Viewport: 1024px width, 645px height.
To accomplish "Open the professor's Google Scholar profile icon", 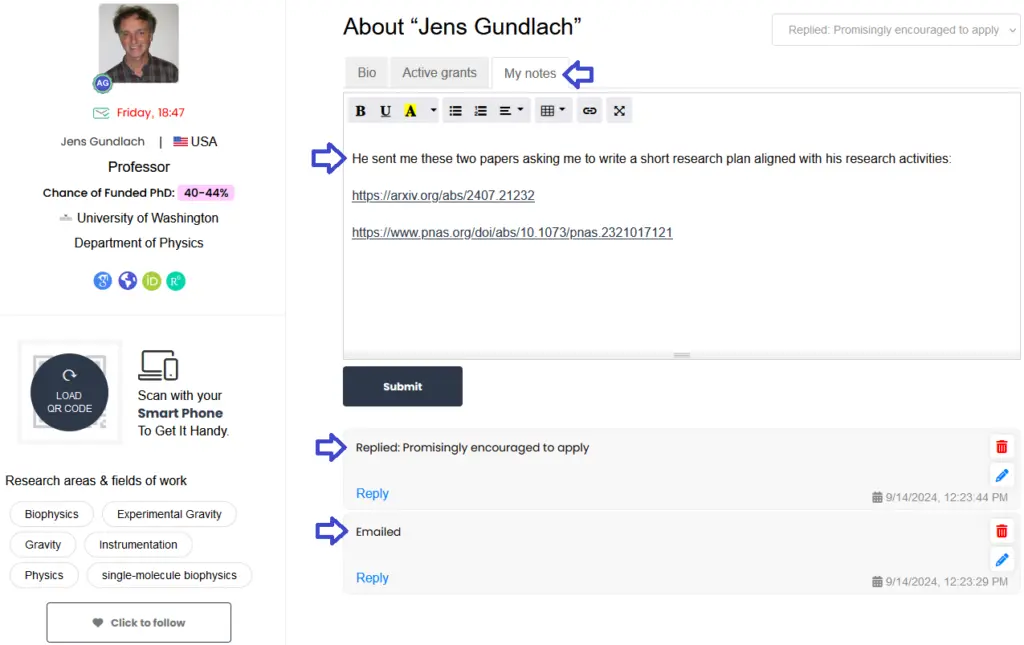I will click(103, 281).
